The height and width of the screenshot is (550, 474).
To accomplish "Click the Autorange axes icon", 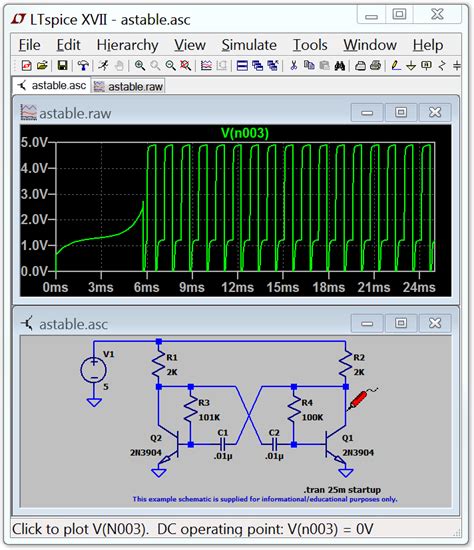I will (221, 66).
